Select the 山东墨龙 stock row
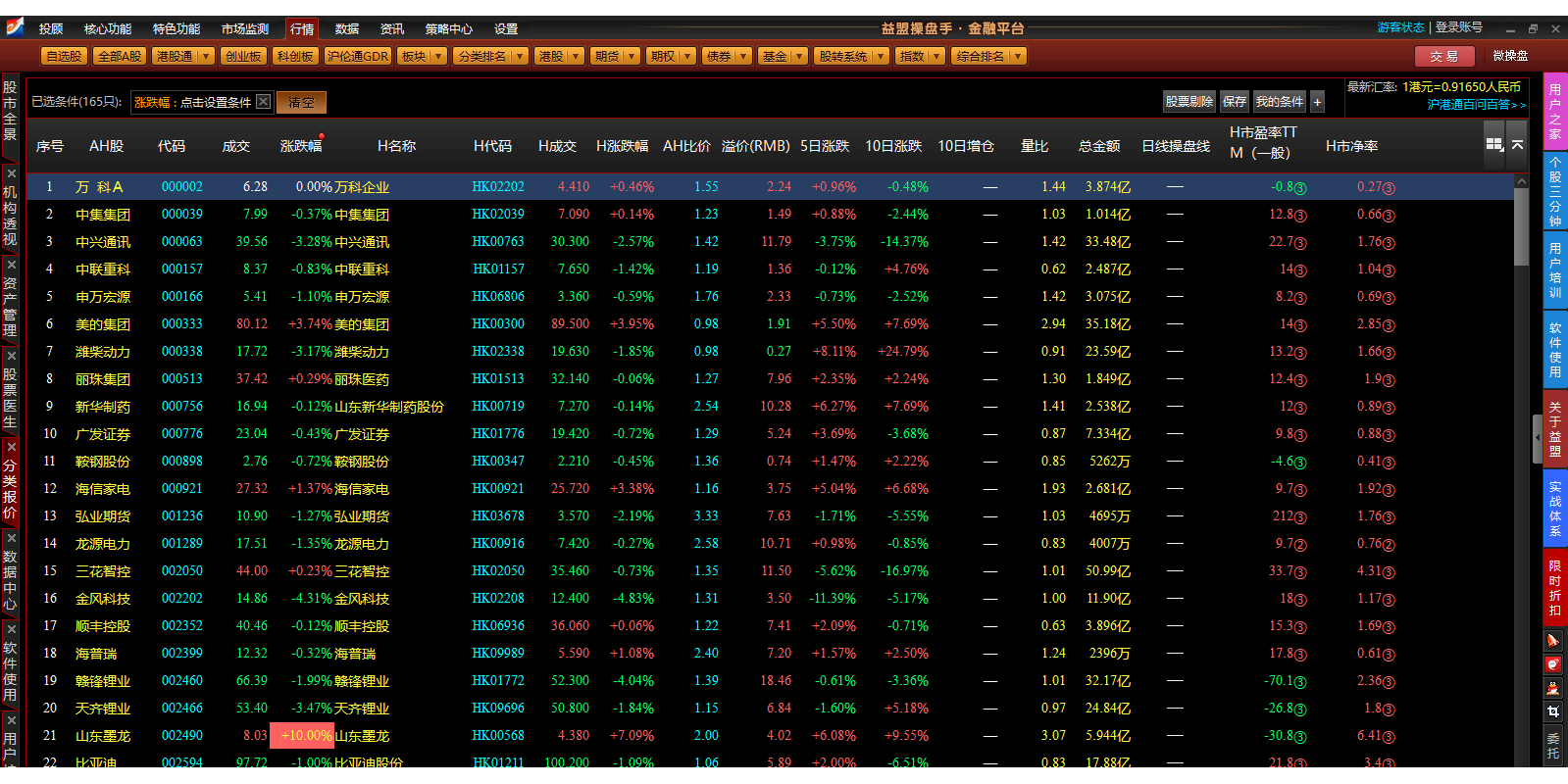The image size is (1568, 784). coord(103,736)
